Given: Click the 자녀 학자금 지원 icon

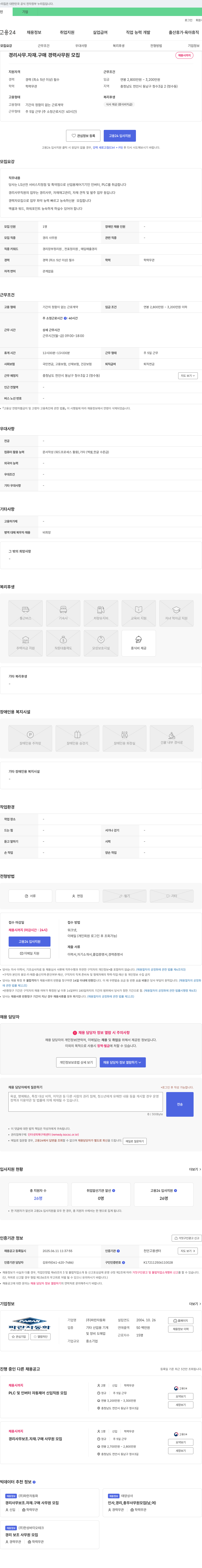Looking at the screenshot, I should [177, 613].
